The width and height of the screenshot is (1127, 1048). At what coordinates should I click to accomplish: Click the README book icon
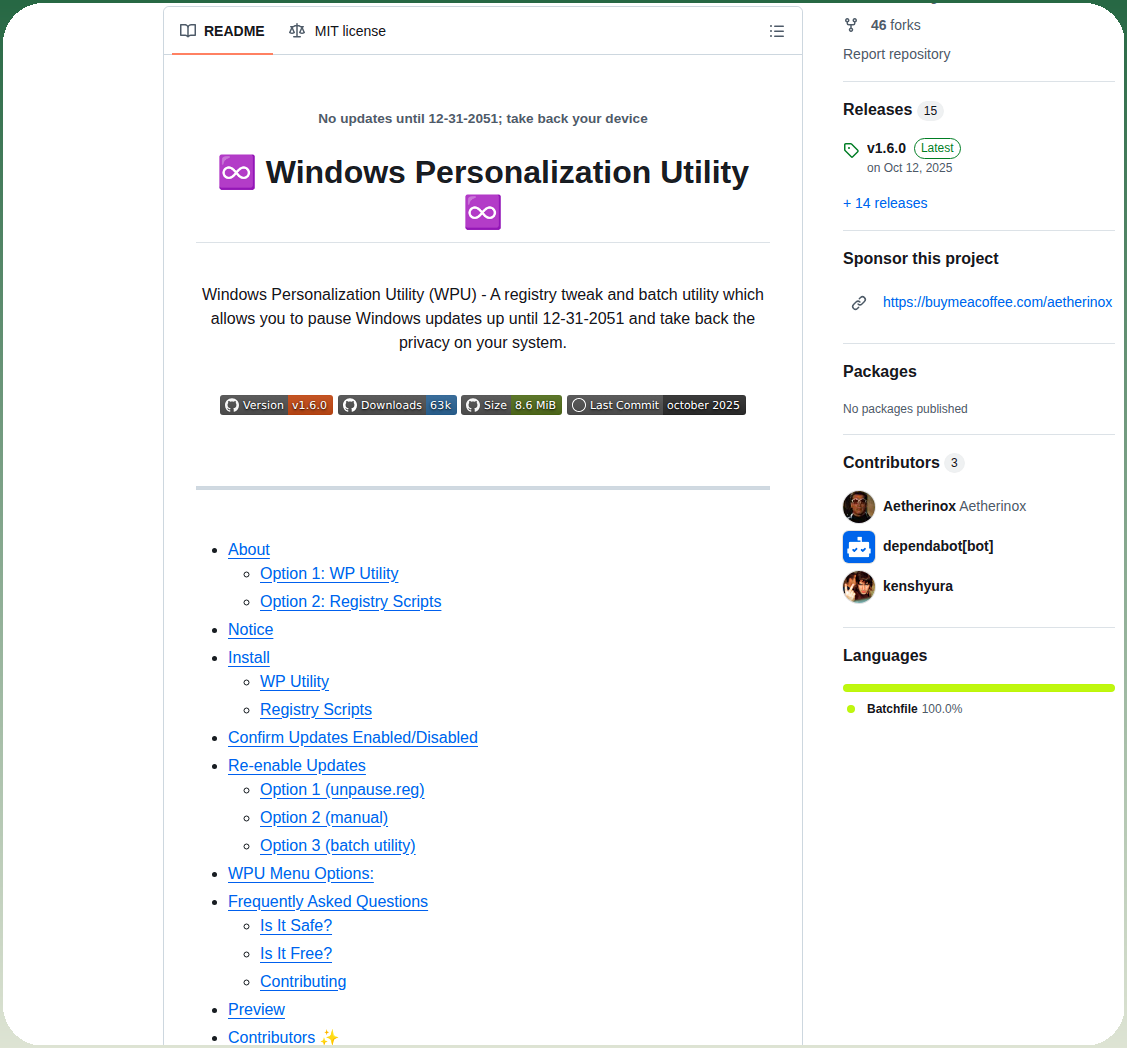[x=188, y=31]
